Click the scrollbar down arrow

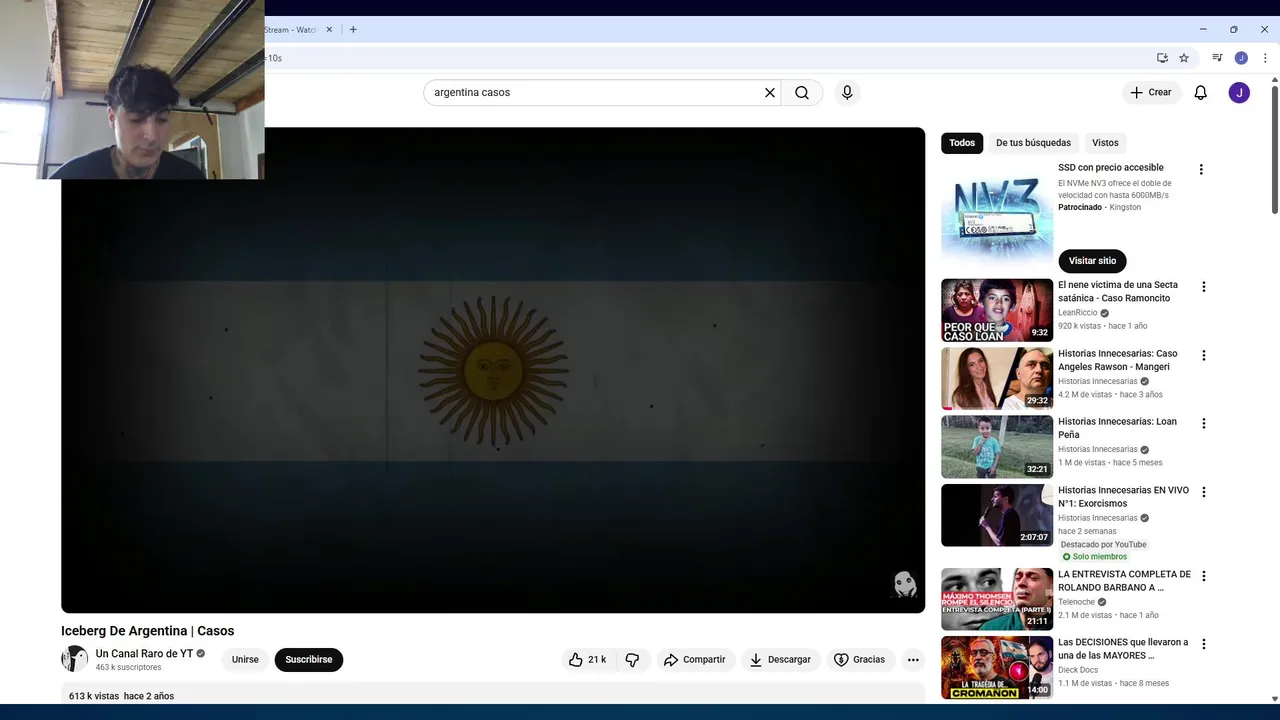[1275, 698]
